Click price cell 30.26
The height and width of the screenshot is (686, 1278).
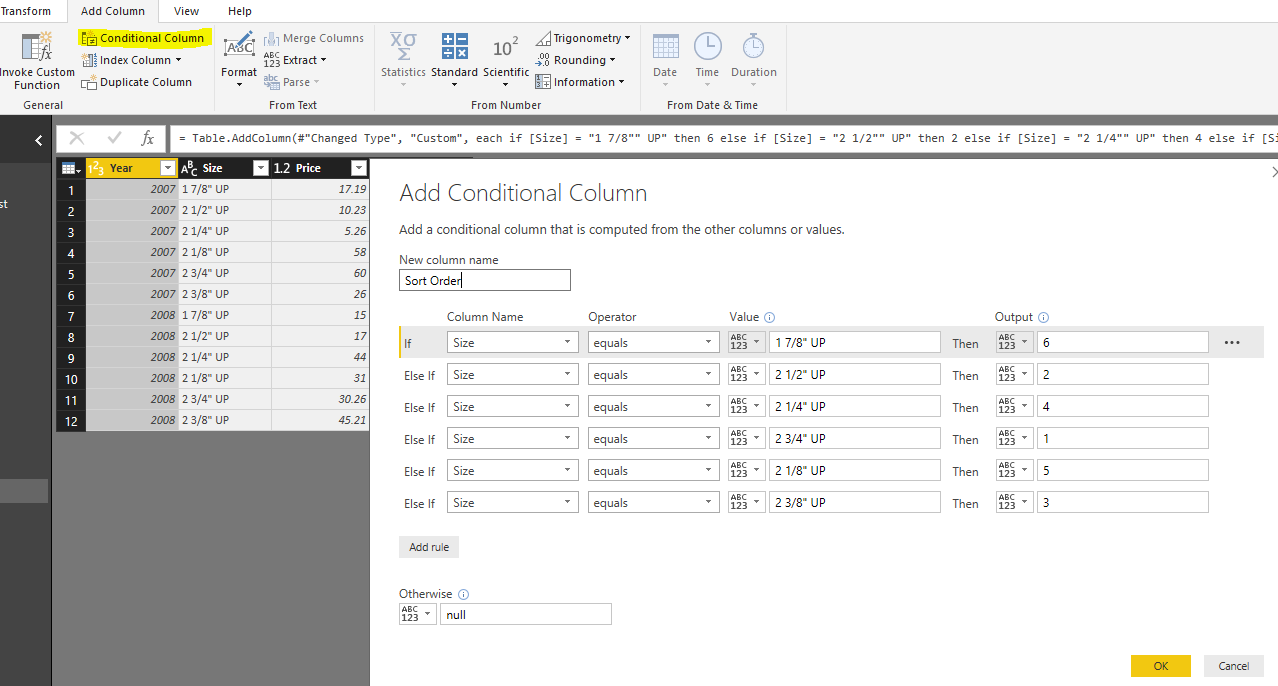pos(320,399)
